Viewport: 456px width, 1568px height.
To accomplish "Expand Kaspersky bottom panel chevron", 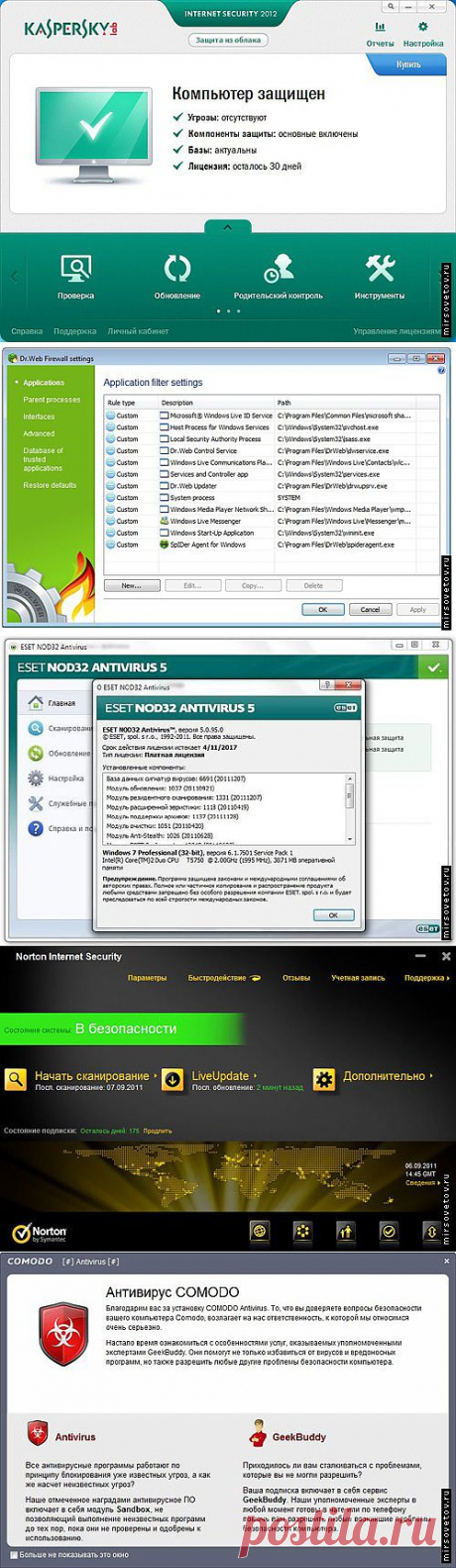I will coord(228,227).
